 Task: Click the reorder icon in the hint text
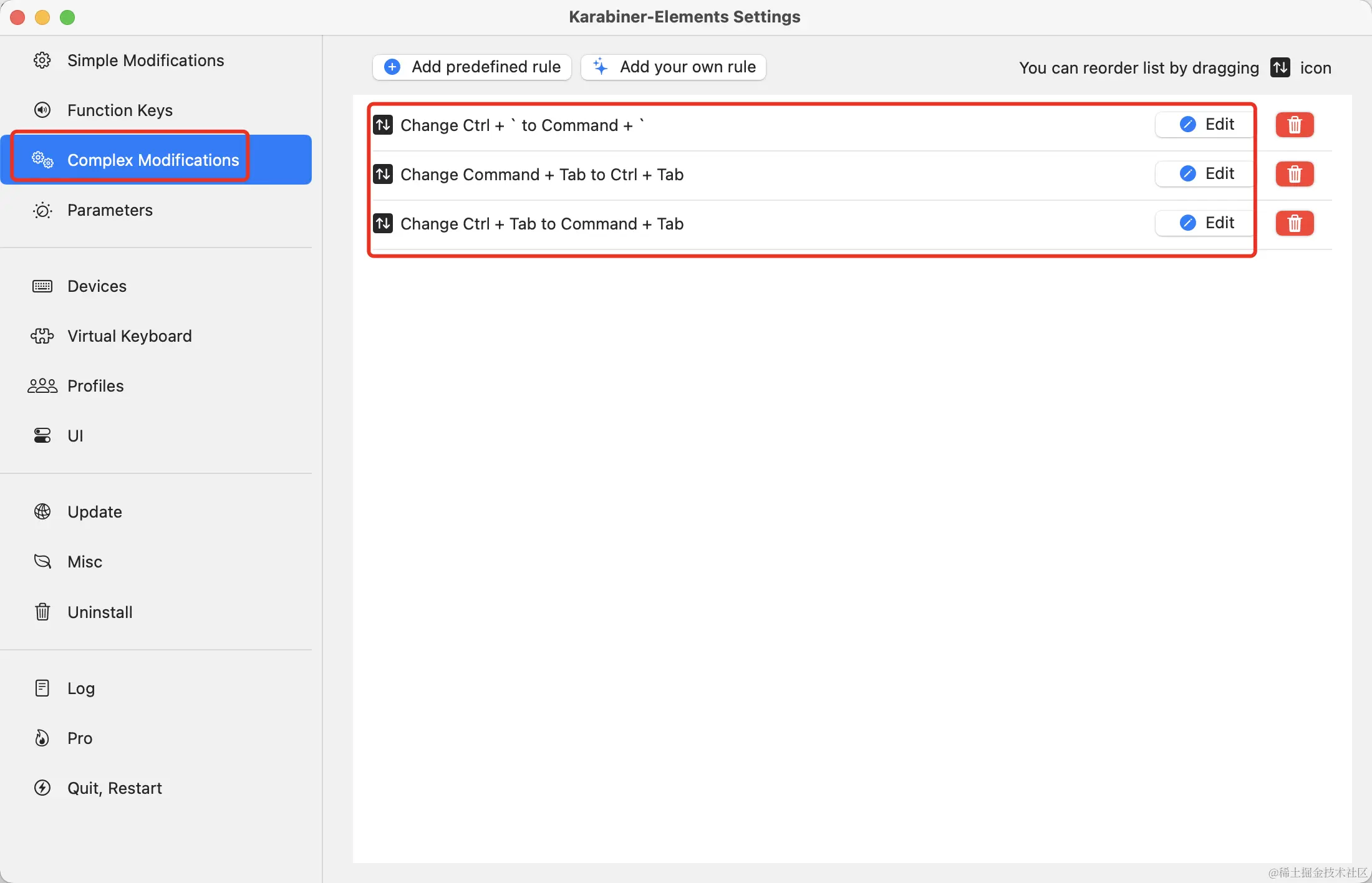[1280, 67]
